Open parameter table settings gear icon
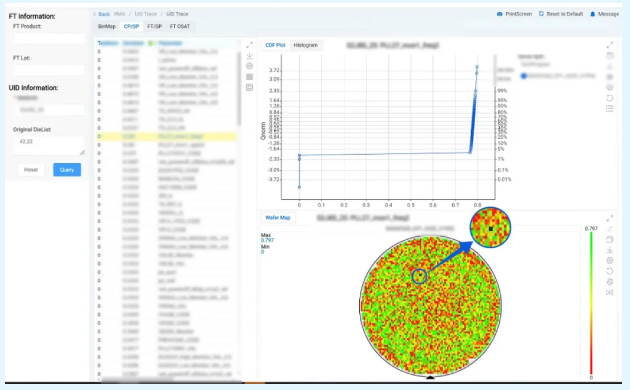The width and height of the screenshot is (630, 390). 249,66
